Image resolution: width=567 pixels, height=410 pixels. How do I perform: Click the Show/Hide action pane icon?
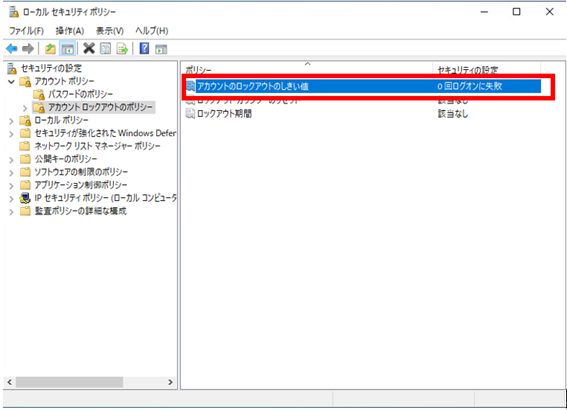tap(161, 49)
